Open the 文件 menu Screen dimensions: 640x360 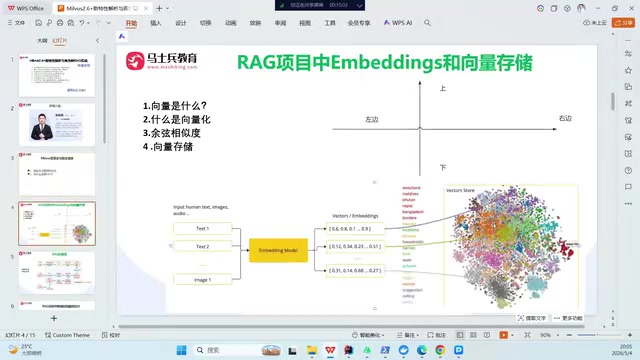pos(16,23)
